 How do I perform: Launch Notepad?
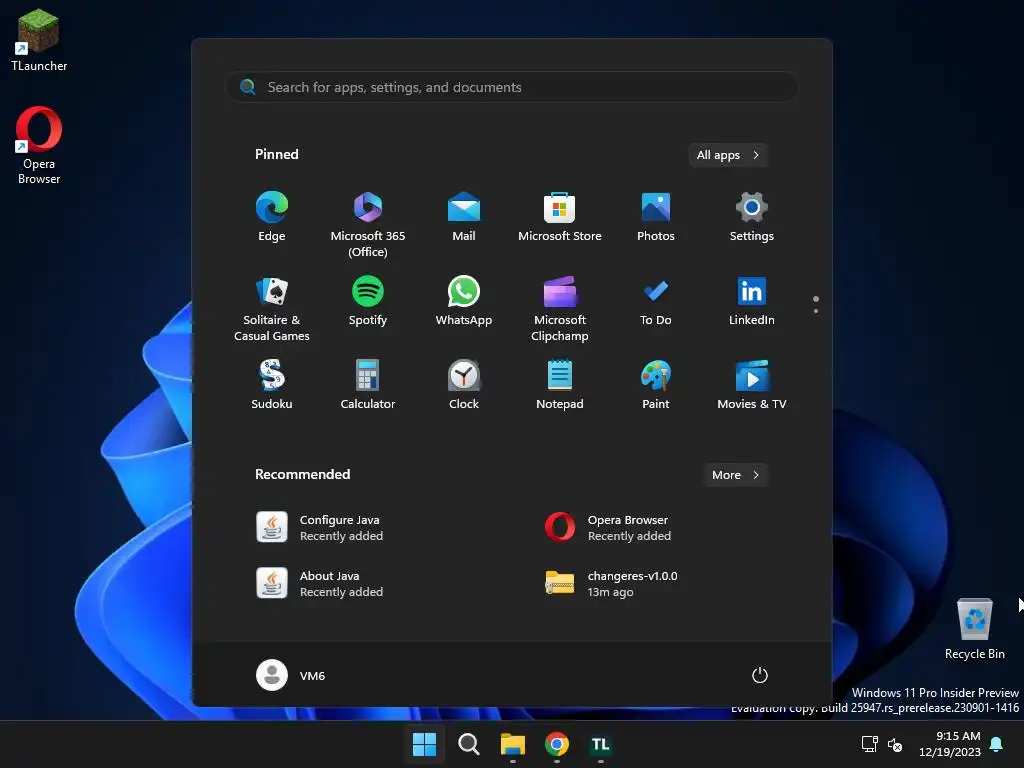(560, 385)
